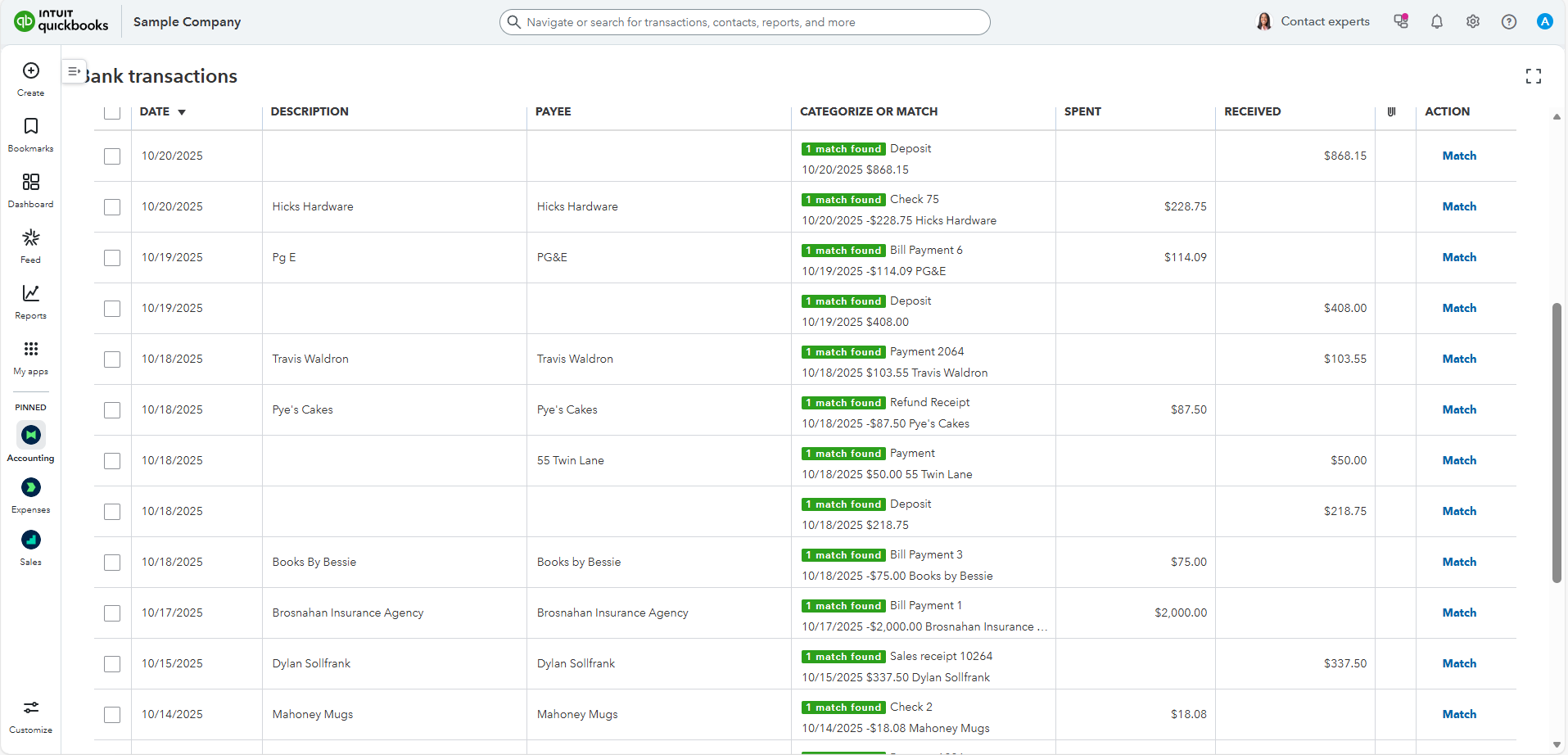This screenshot has width=1568, height=755.
Task: Open the Create menu in sidebar
Action: (x=31, y=71)
